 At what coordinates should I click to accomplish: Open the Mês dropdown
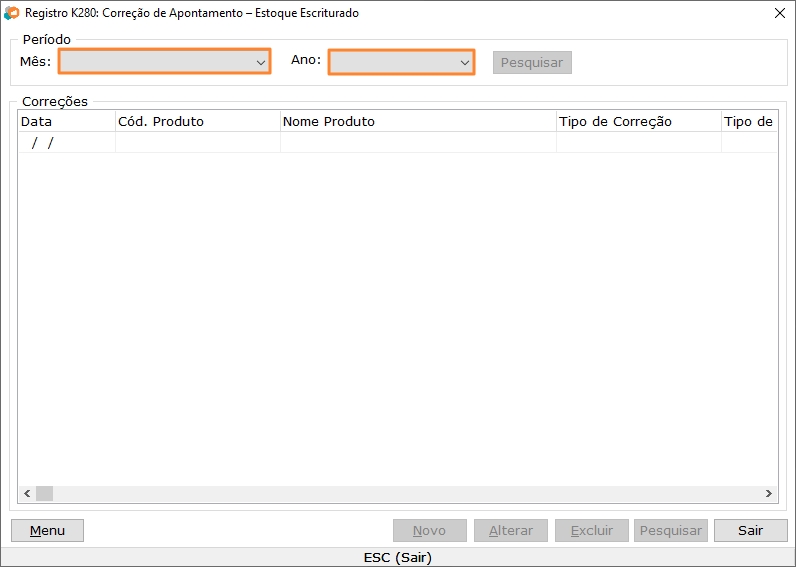tap(164, 62)
